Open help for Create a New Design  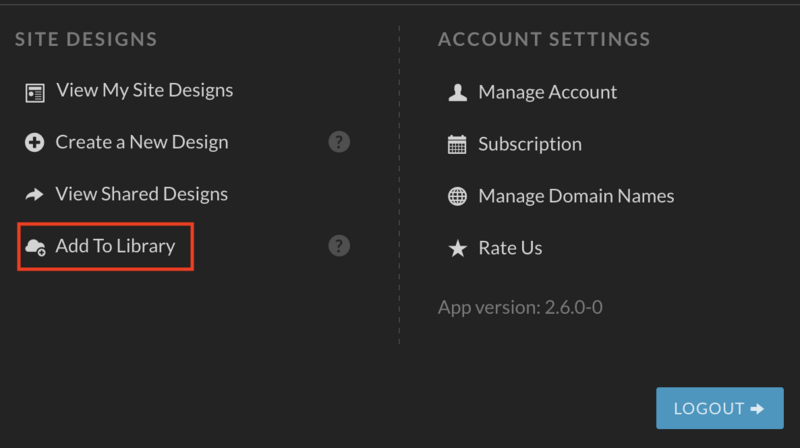[x=339, y=142]
